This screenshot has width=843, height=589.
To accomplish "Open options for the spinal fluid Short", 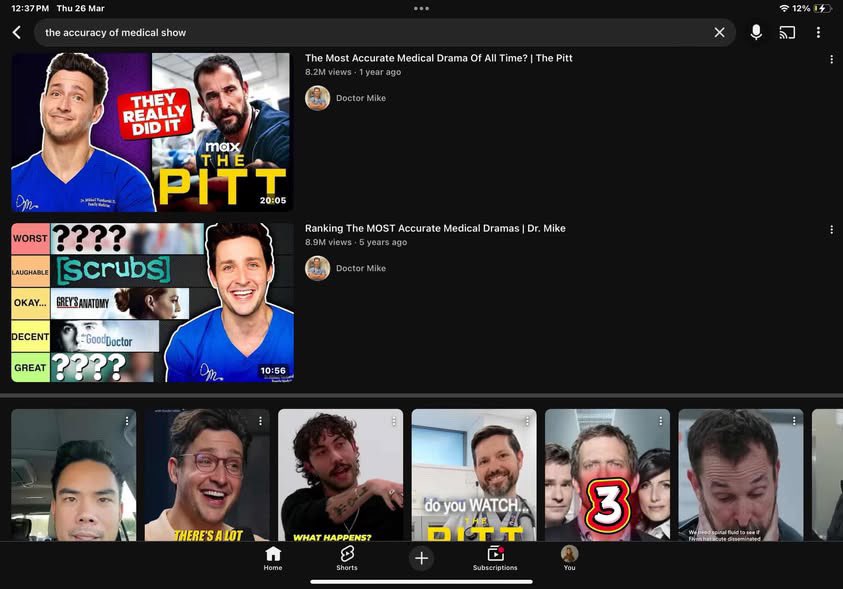I will pyautogui.click(x=794, y=421).
